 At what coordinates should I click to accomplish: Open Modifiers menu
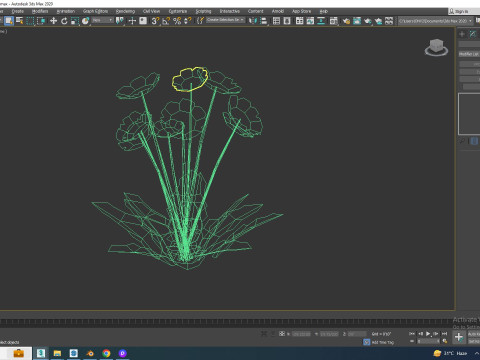(40, 11)
